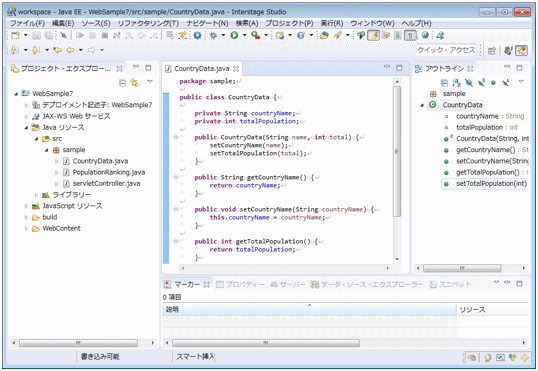Click Collapse All in Project Explorer
This screenshot has width=538, height=371.
coord(122,83)
